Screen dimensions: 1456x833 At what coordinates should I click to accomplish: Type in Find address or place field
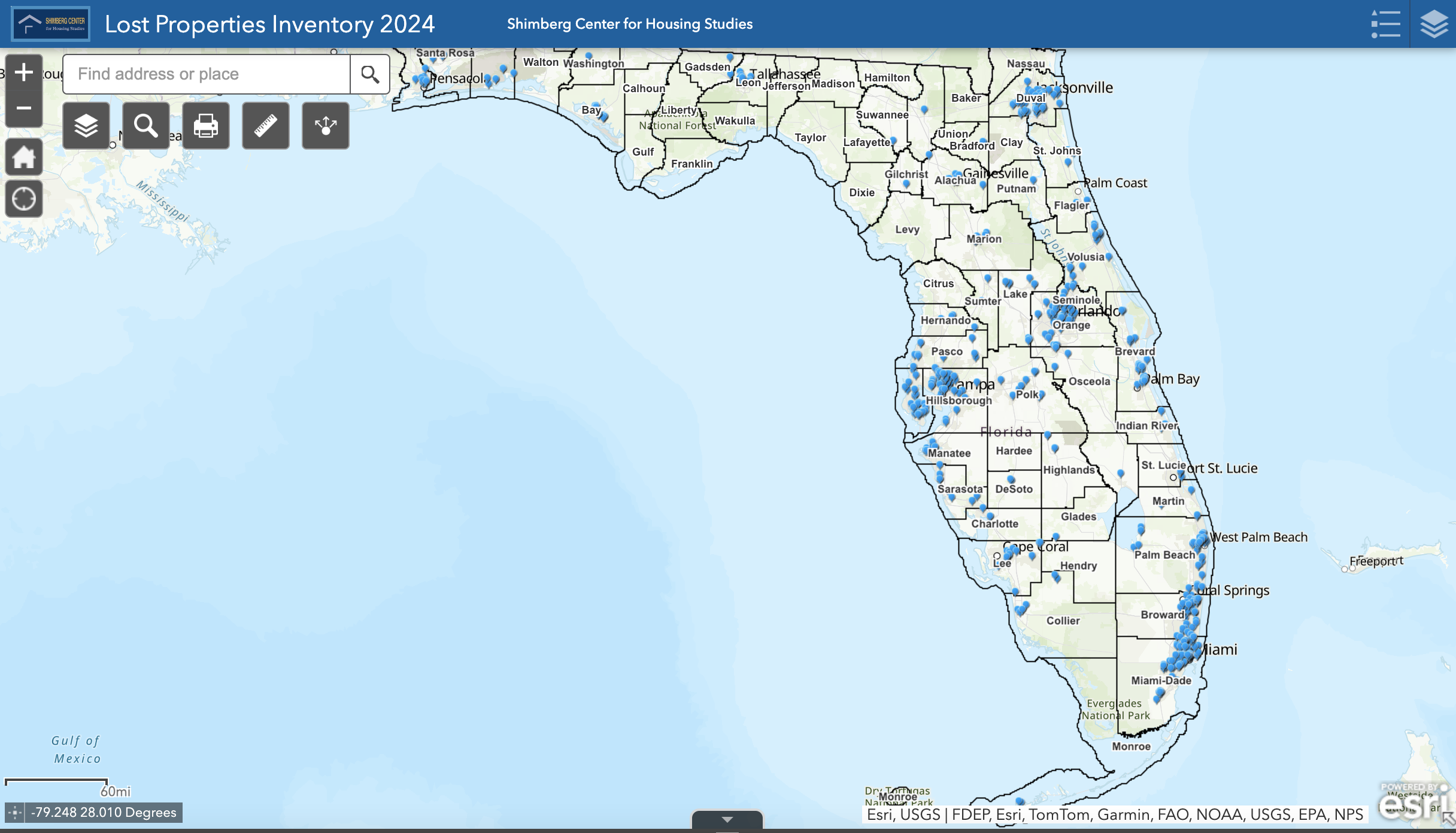point(207,74)
